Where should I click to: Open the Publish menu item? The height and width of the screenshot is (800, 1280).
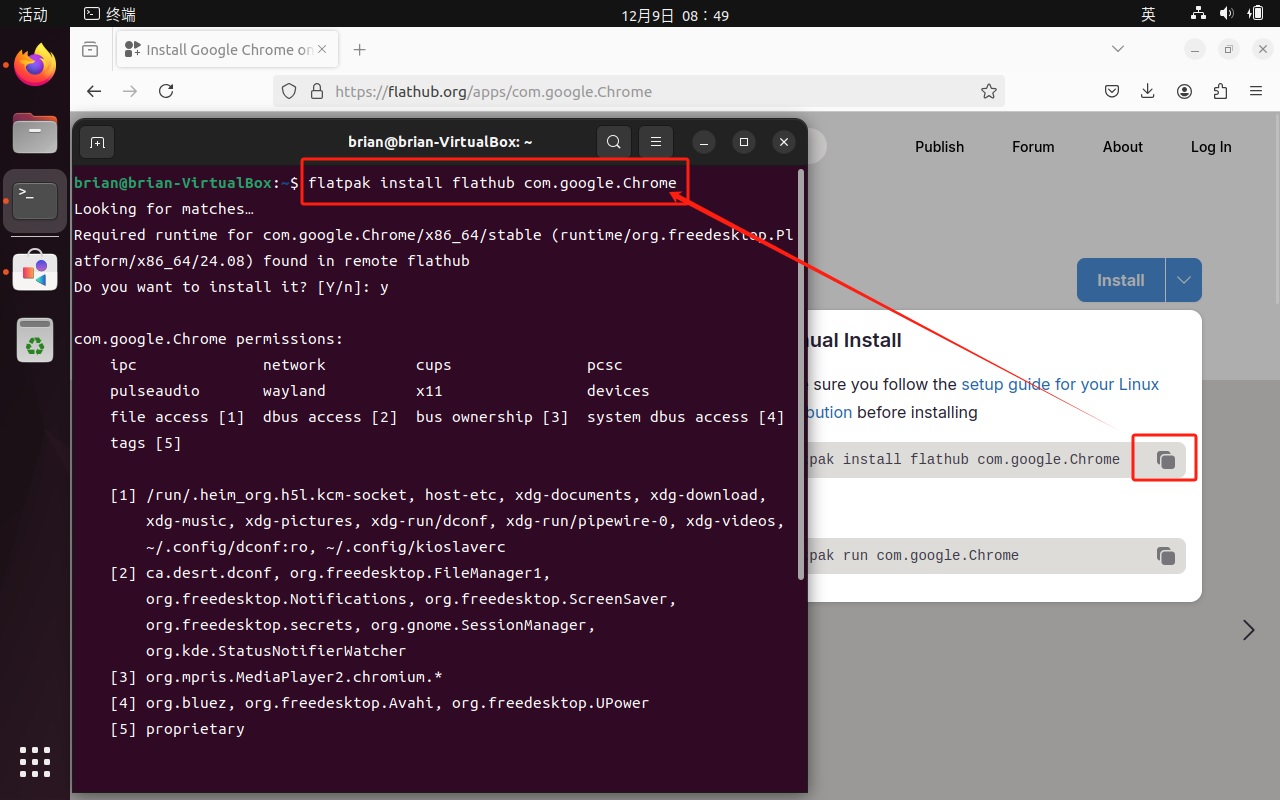click(x=939, y=147)
